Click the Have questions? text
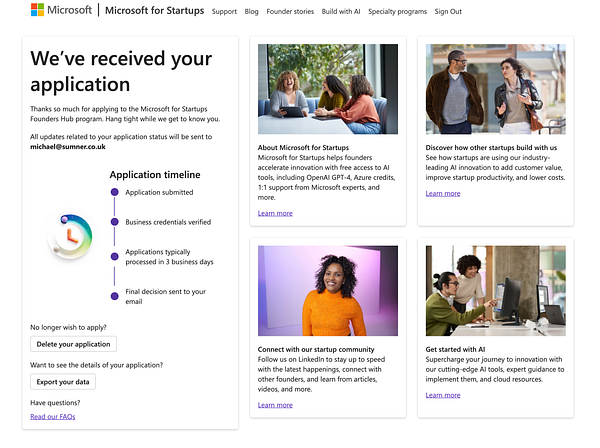 [55, 402]
